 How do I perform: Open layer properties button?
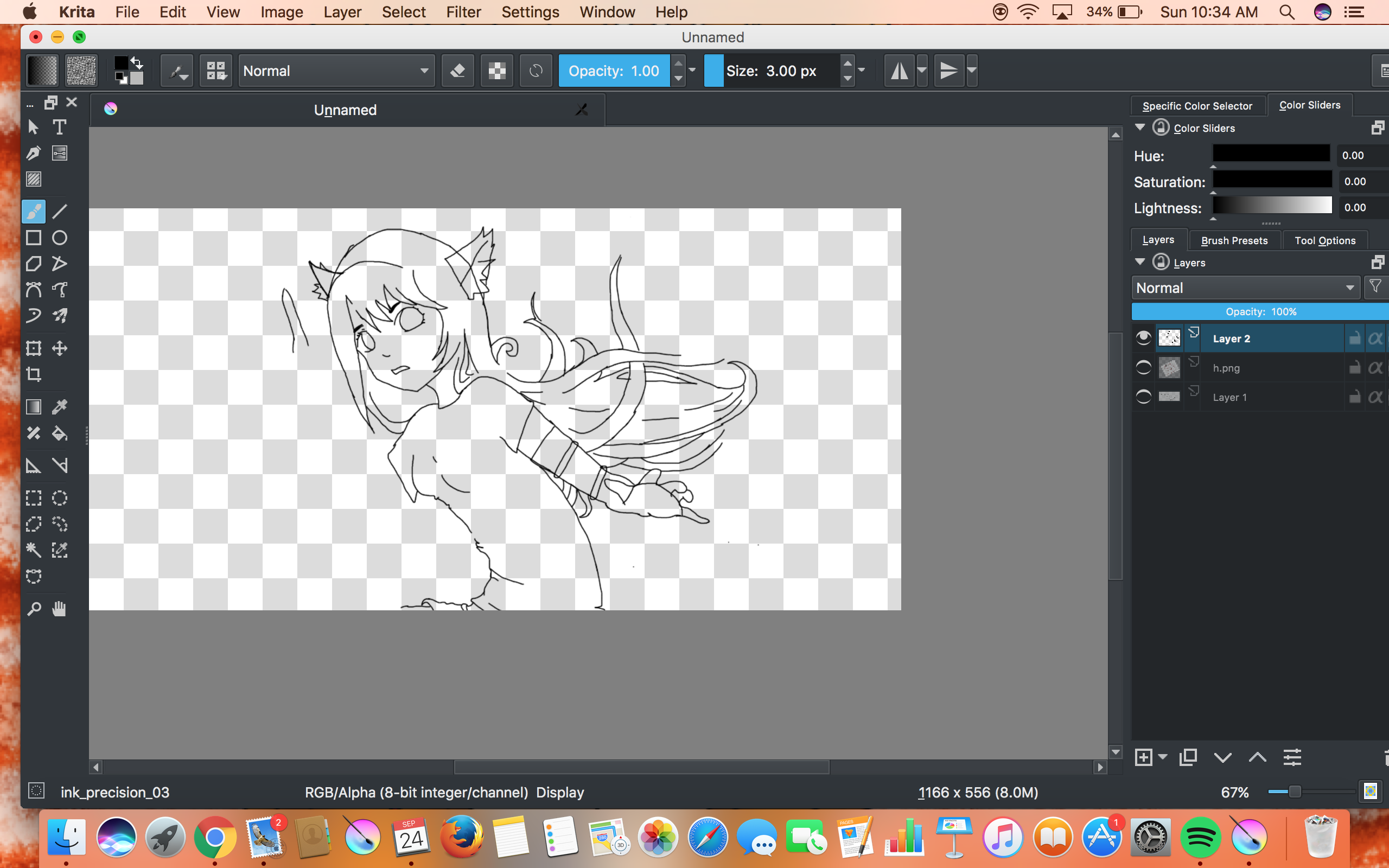click(x=1292, y=757)
